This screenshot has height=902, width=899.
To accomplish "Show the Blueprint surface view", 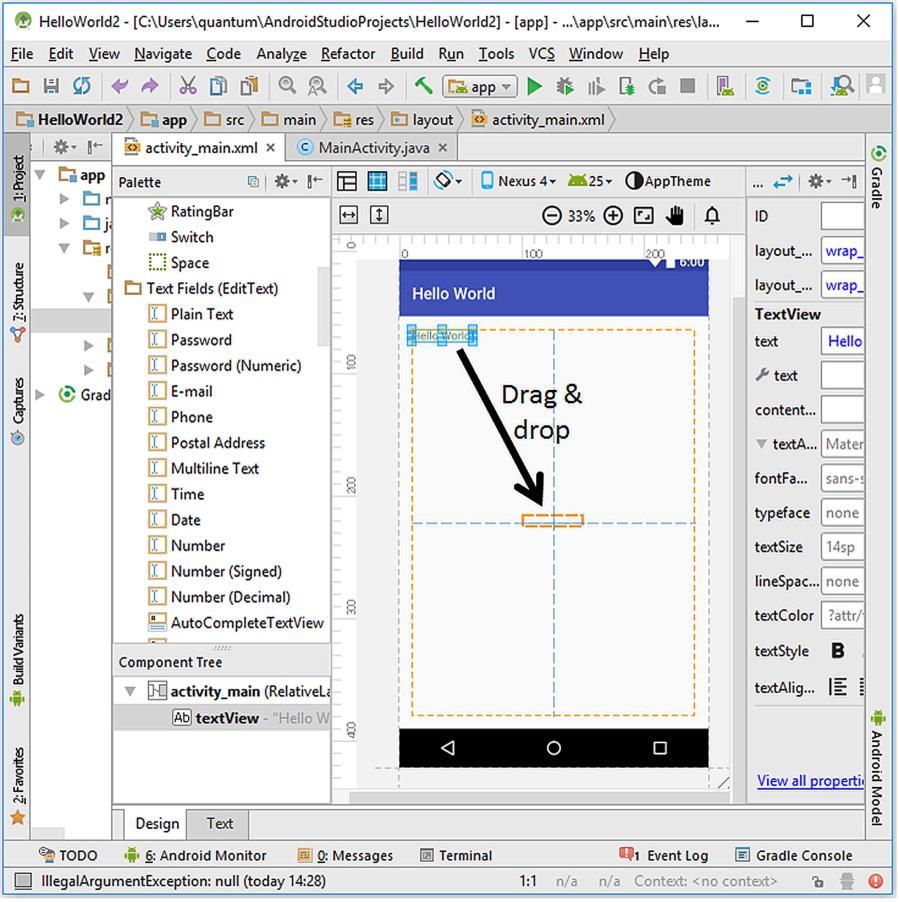I will click(378, 182).
